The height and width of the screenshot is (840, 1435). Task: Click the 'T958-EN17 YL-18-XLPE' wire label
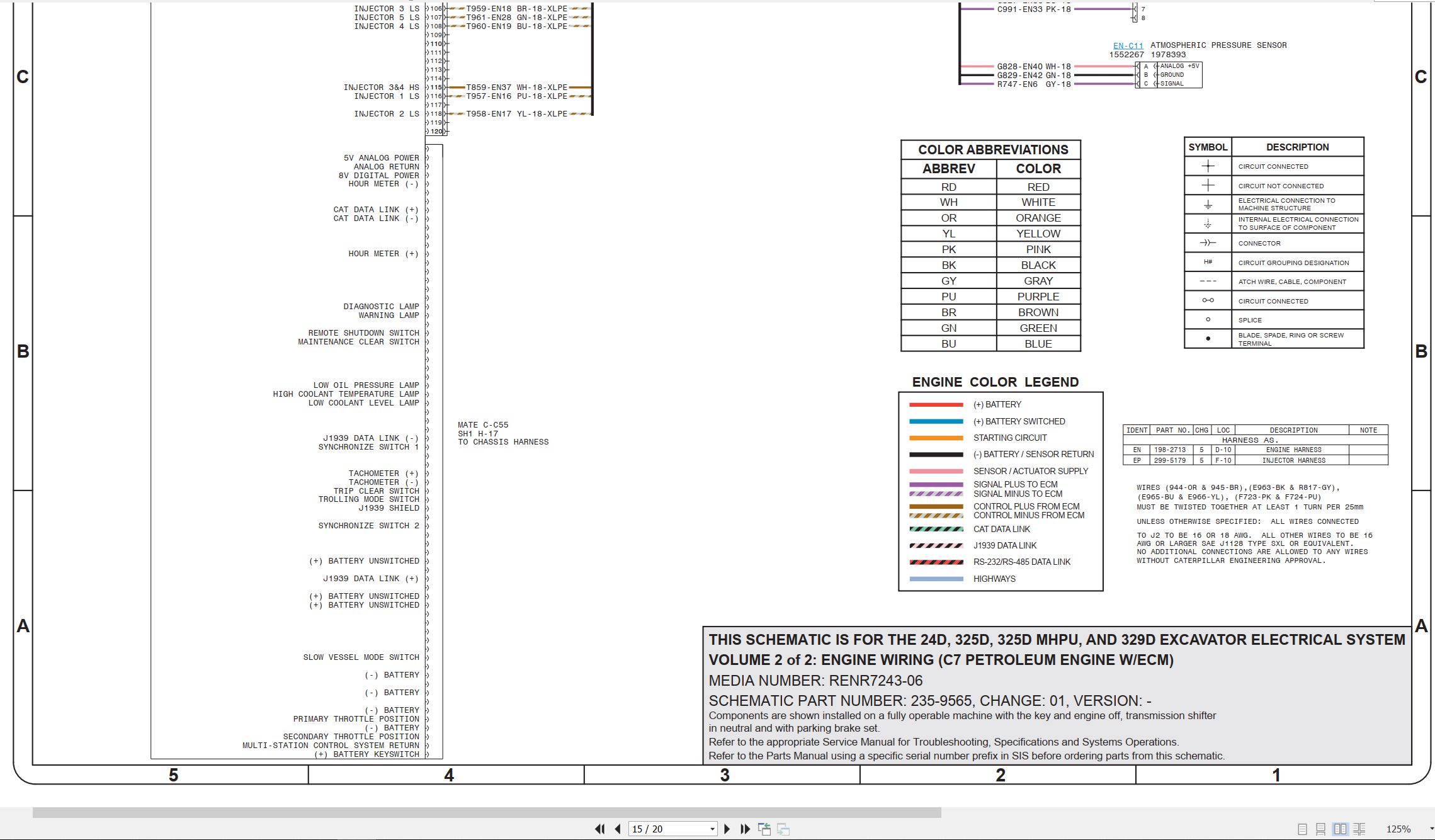pyautogui.click(x=516, y=114)
